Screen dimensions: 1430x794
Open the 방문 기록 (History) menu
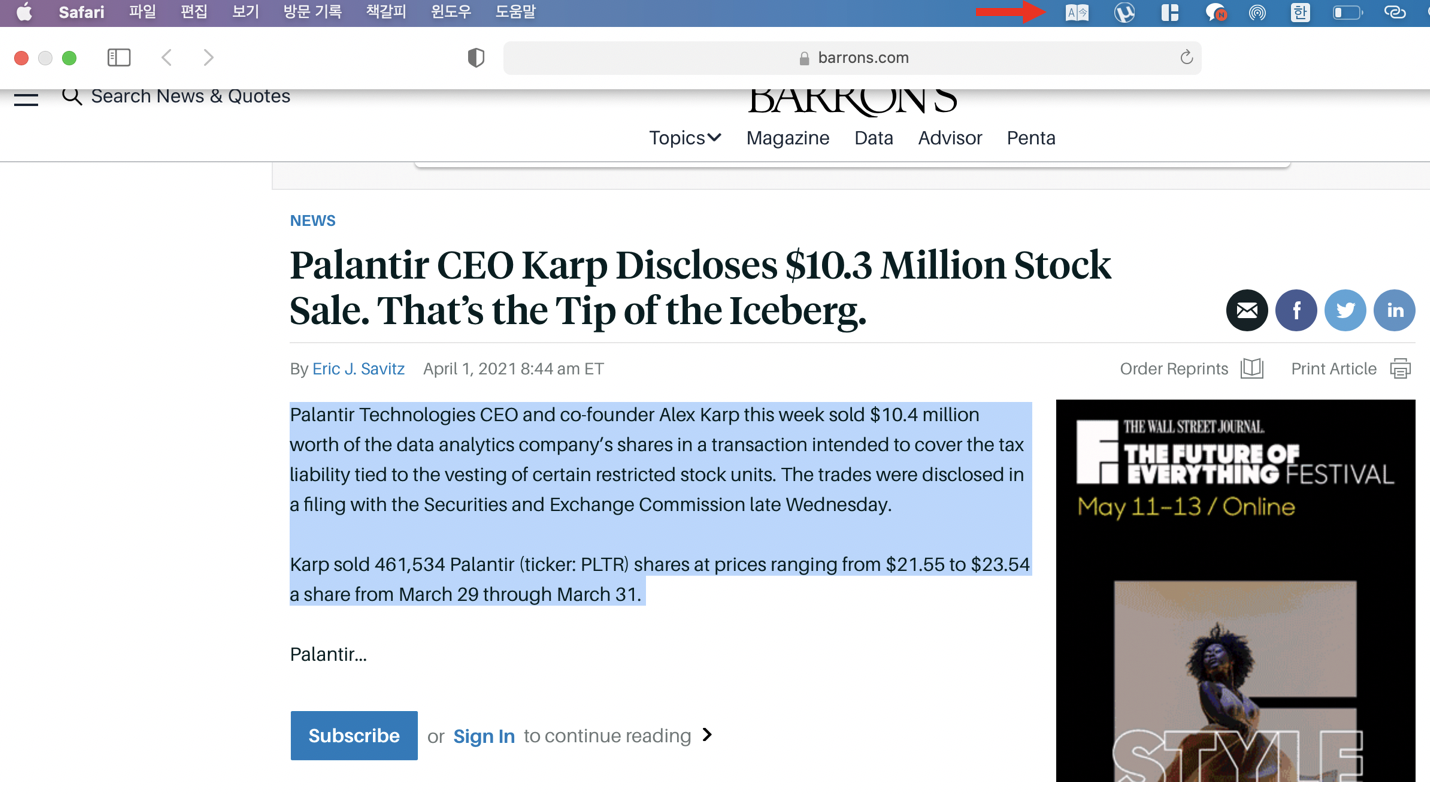click(x=312, y=13)
